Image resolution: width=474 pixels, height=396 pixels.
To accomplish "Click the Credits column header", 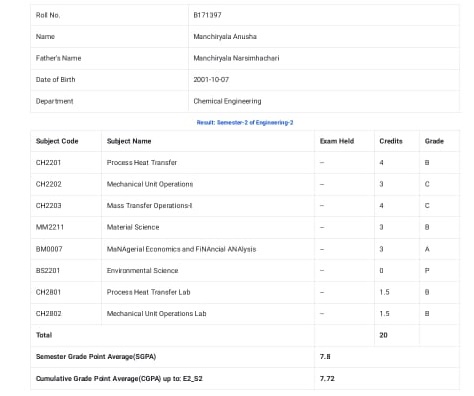I will pos(391,141).
